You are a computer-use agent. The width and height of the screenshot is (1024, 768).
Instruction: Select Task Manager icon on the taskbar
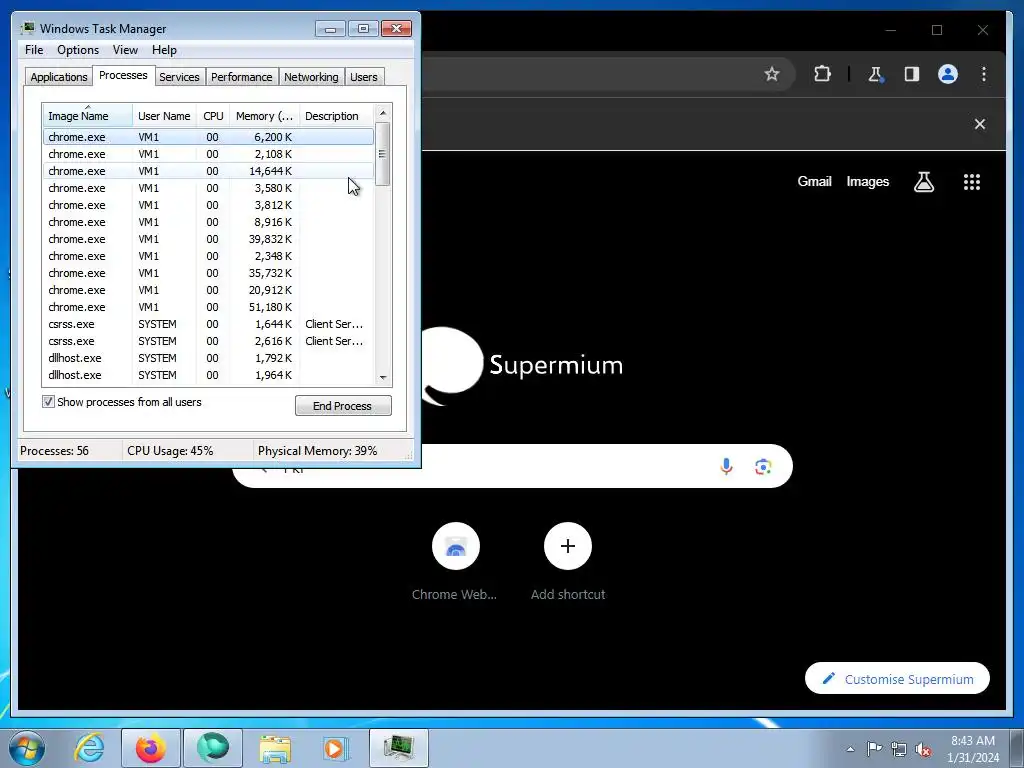pos(399,748)
